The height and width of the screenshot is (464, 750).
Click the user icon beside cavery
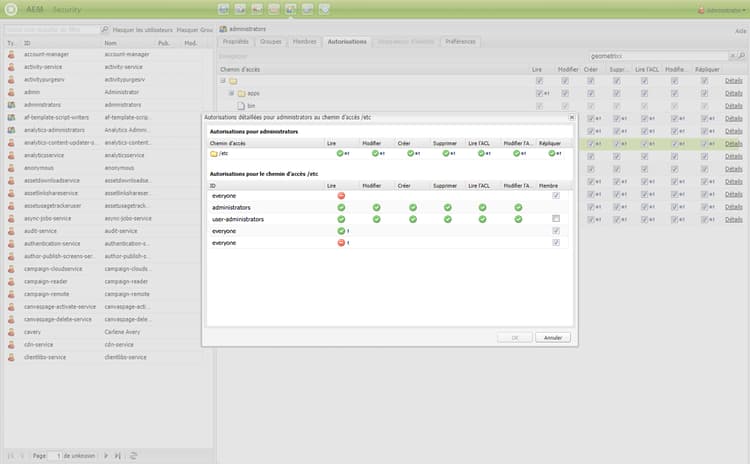tap(11, 332)
